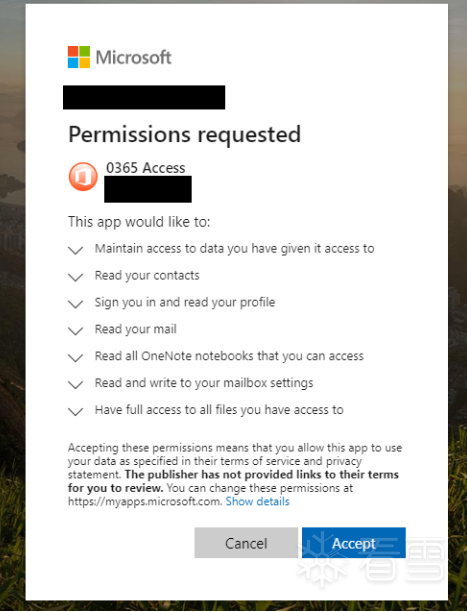Open the Show details link
The height and width of the screenshot is (612, 467).
tap(258, 501)
